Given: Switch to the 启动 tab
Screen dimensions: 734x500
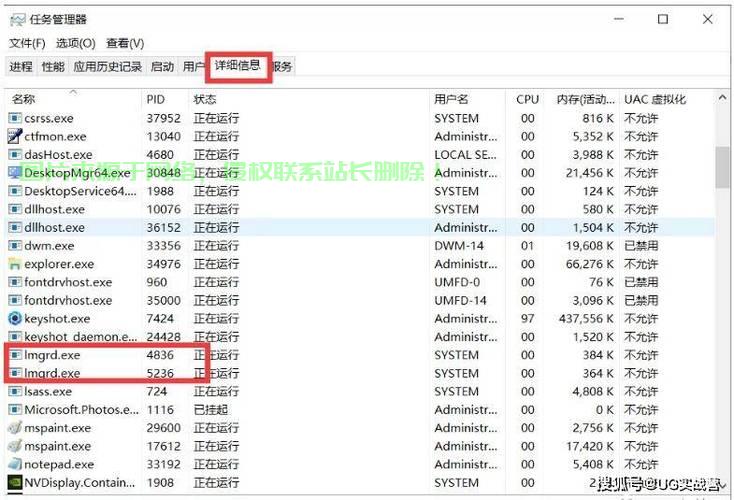Looking at the screenshot, I should tap(162, 66).
